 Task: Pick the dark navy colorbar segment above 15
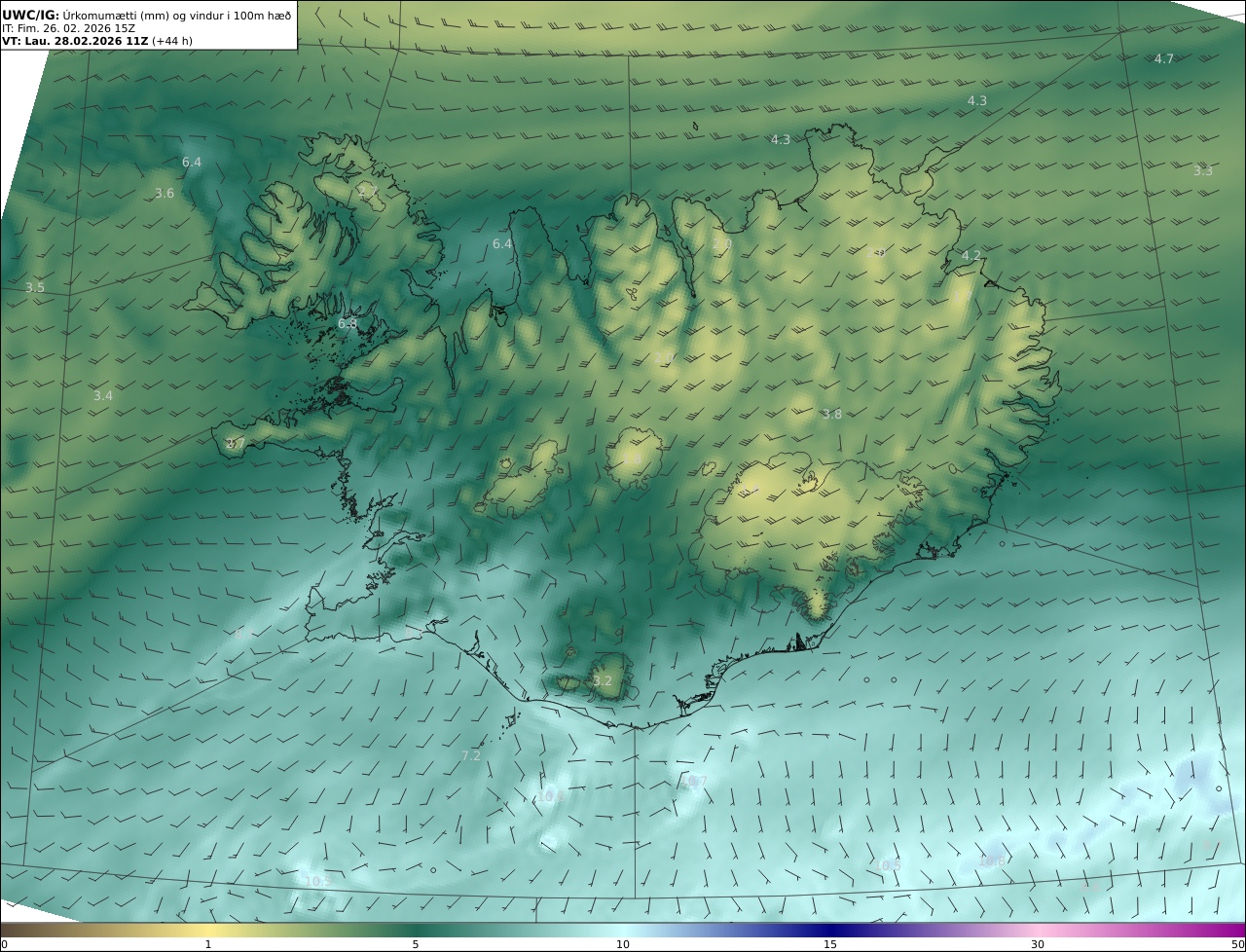830,930
